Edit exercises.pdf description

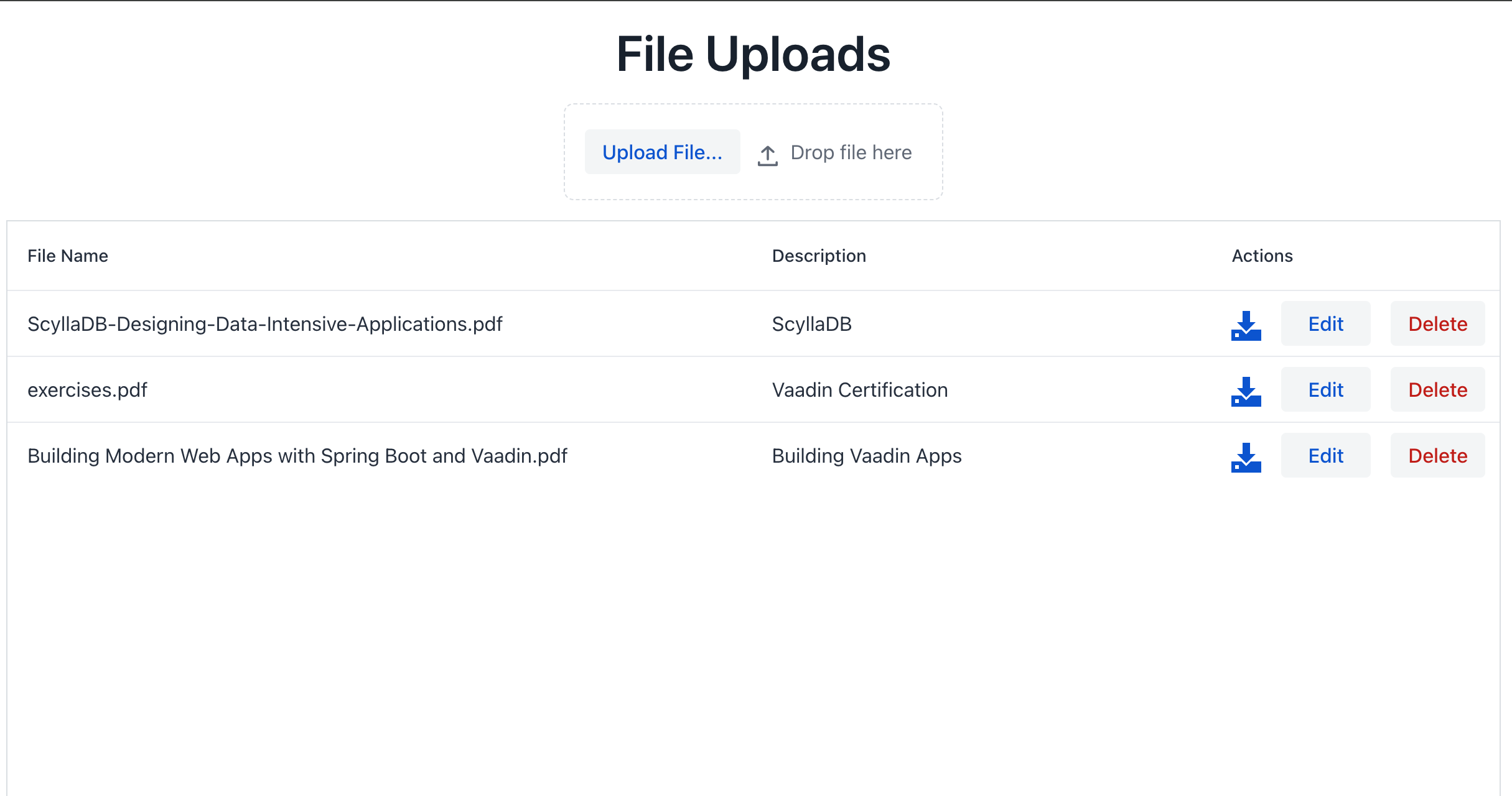1327,389
